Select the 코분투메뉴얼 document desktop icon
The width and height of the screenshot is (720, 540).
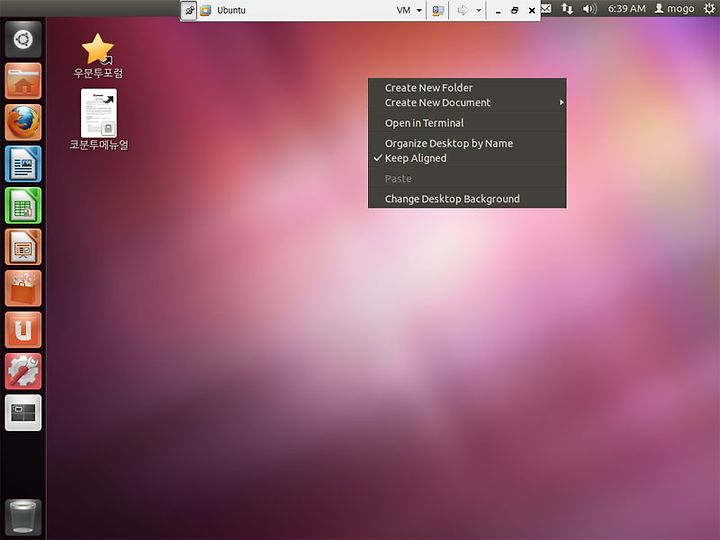coord(99,120)
